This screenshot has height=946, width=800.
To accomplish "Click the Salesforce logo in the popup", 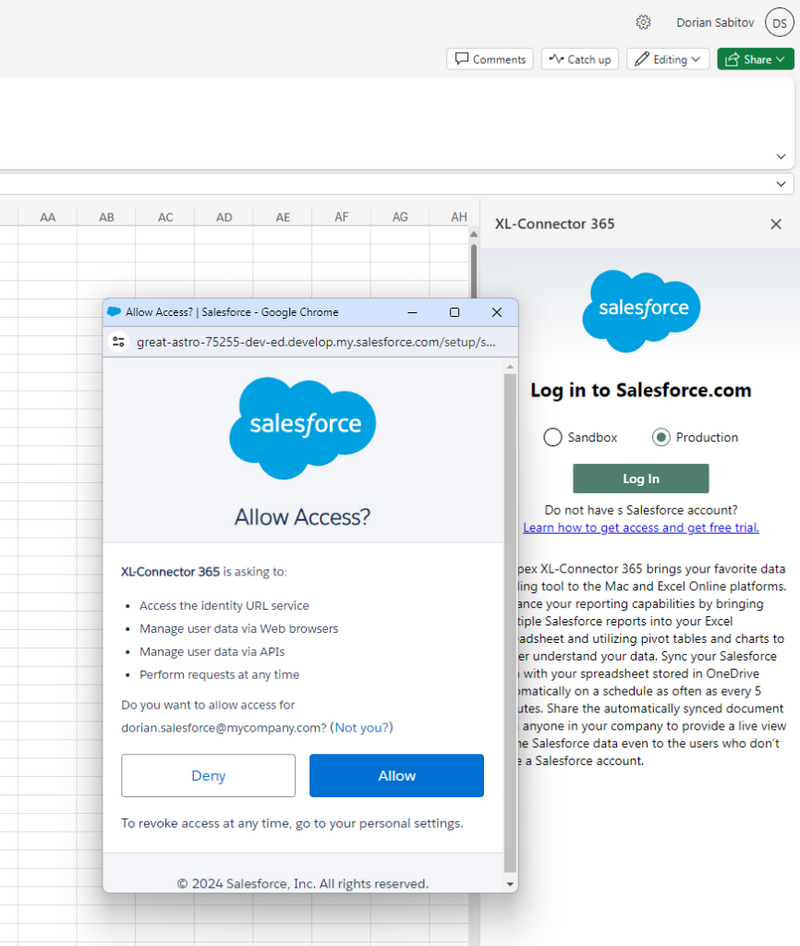I will coord(302,428).
